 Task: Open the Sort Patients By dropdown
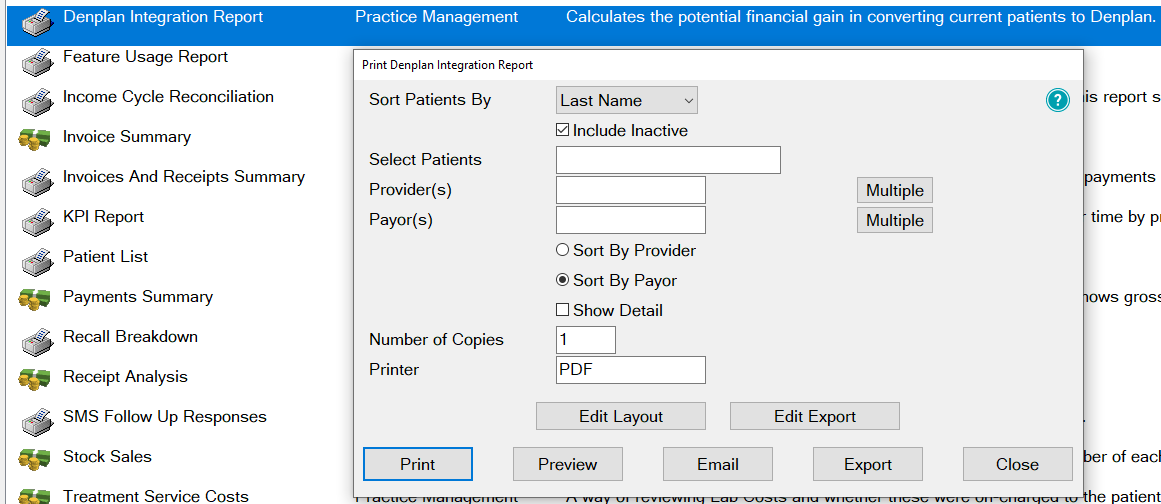pyautogui.click(x=626, y=100)
